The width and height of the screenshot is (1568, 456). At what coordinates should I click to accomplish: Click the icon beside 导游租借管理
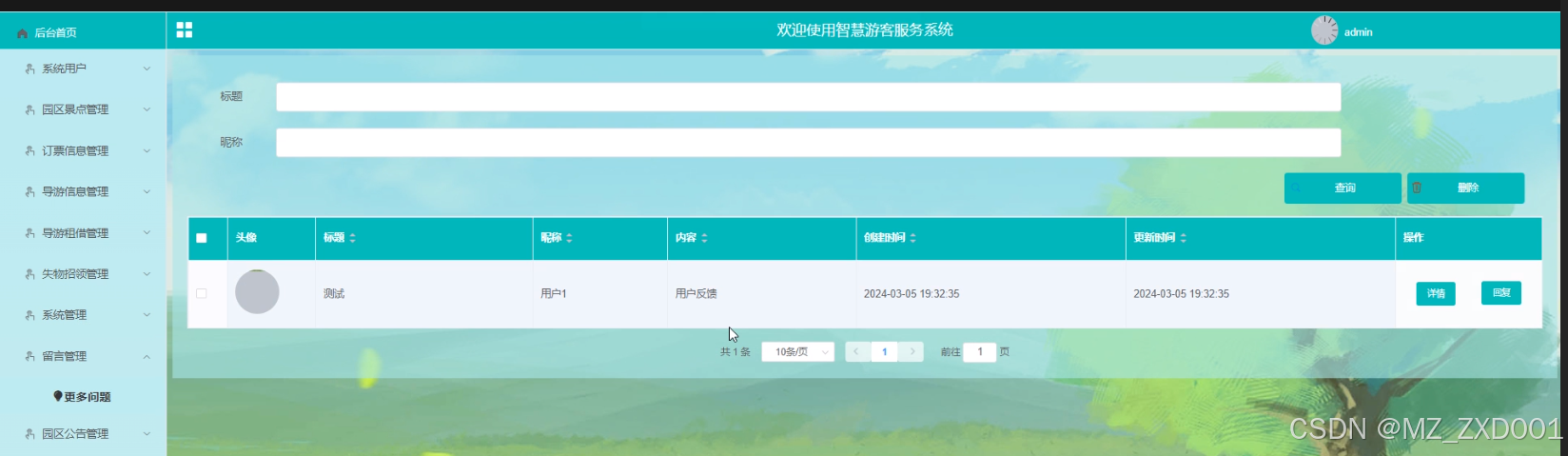[29, 232]
